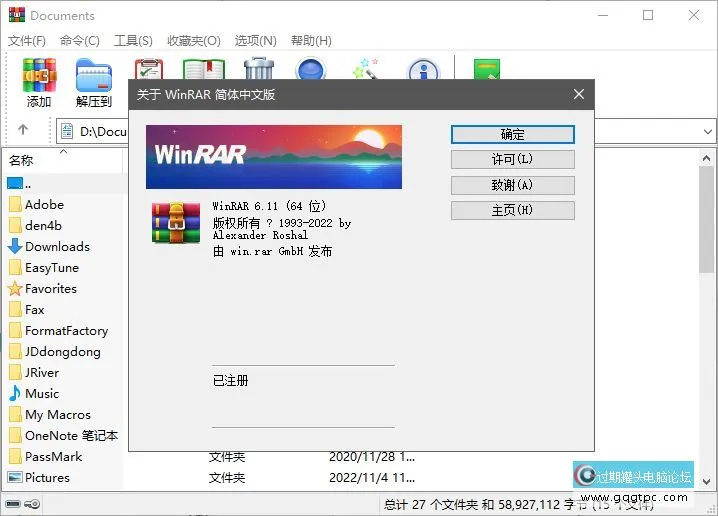The width and height of the screenshot is (718, 516).
Task: Click the drive icon in status bar
Action: click(13, 504)
